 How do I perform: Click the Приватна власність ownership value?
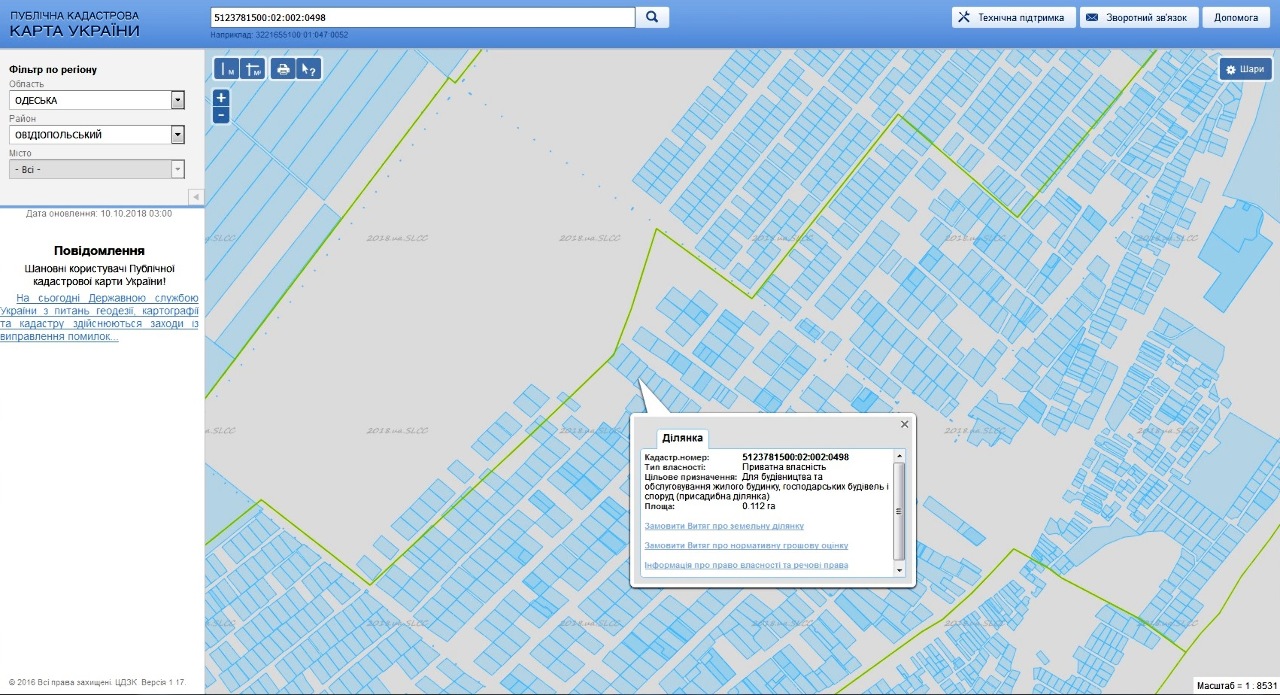[784, 467]
